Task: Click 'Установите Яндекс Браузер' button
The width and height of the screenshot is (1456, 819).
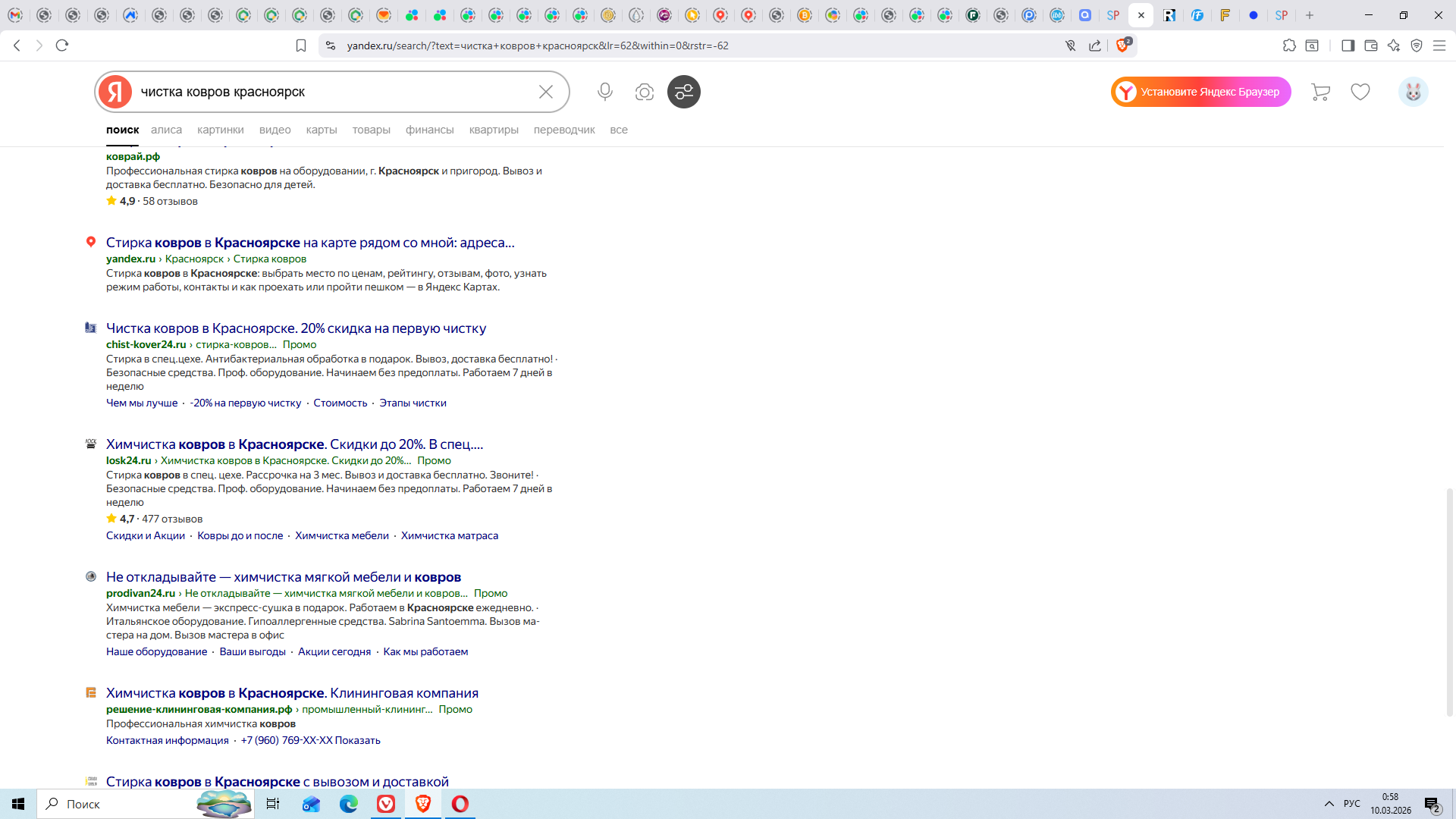Action: (1200, 92)
